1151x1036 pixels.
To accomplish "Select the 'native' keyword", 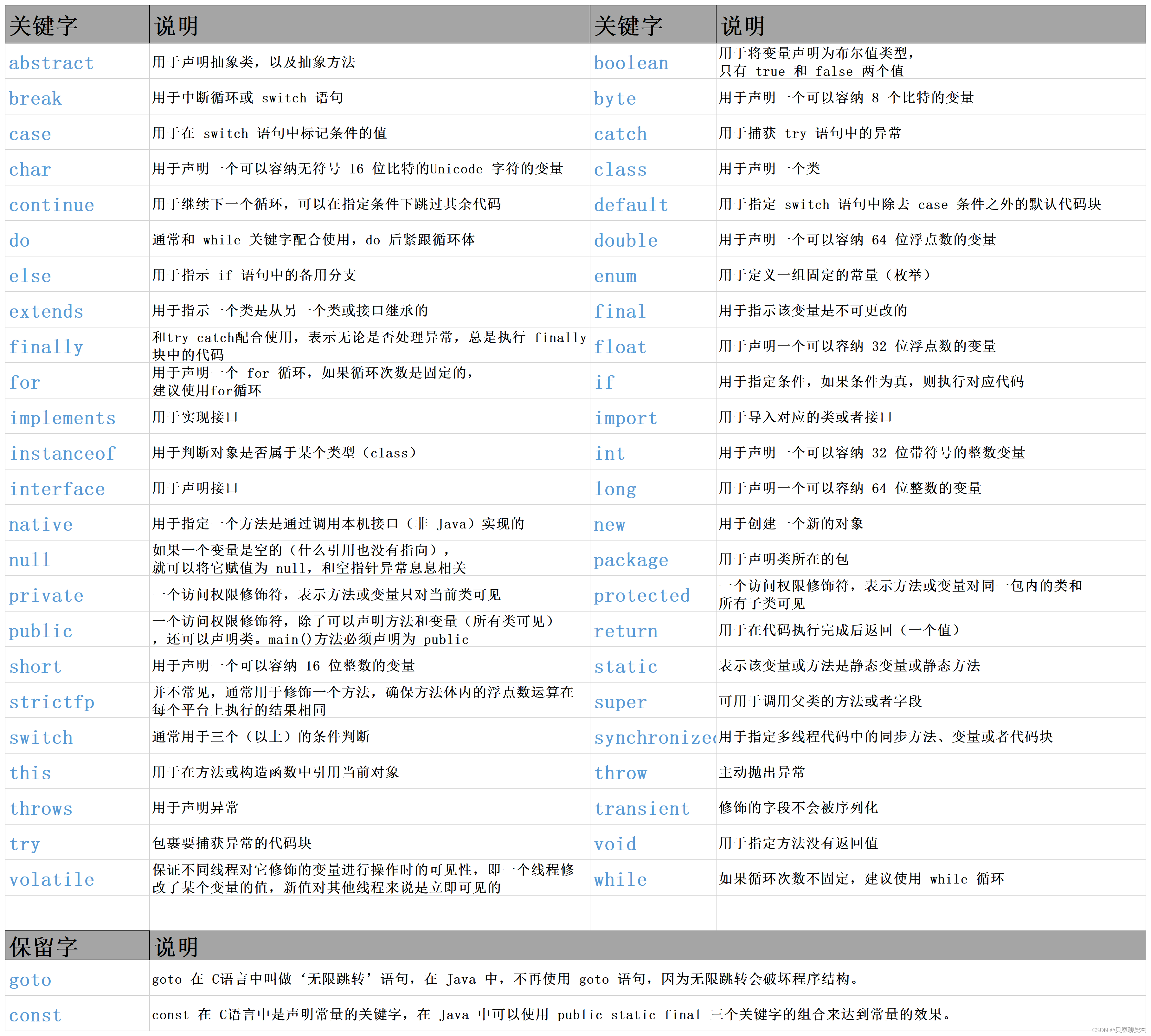I will [x=40, y=524].
